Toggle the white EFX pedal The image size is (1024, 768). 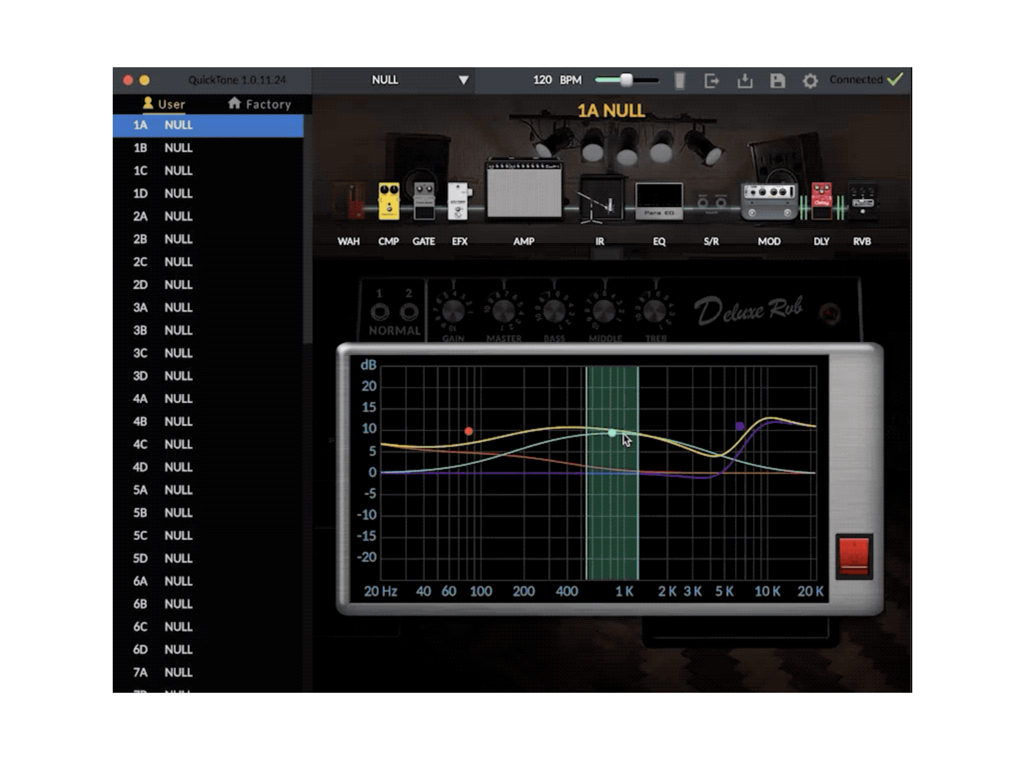(459, 200)
